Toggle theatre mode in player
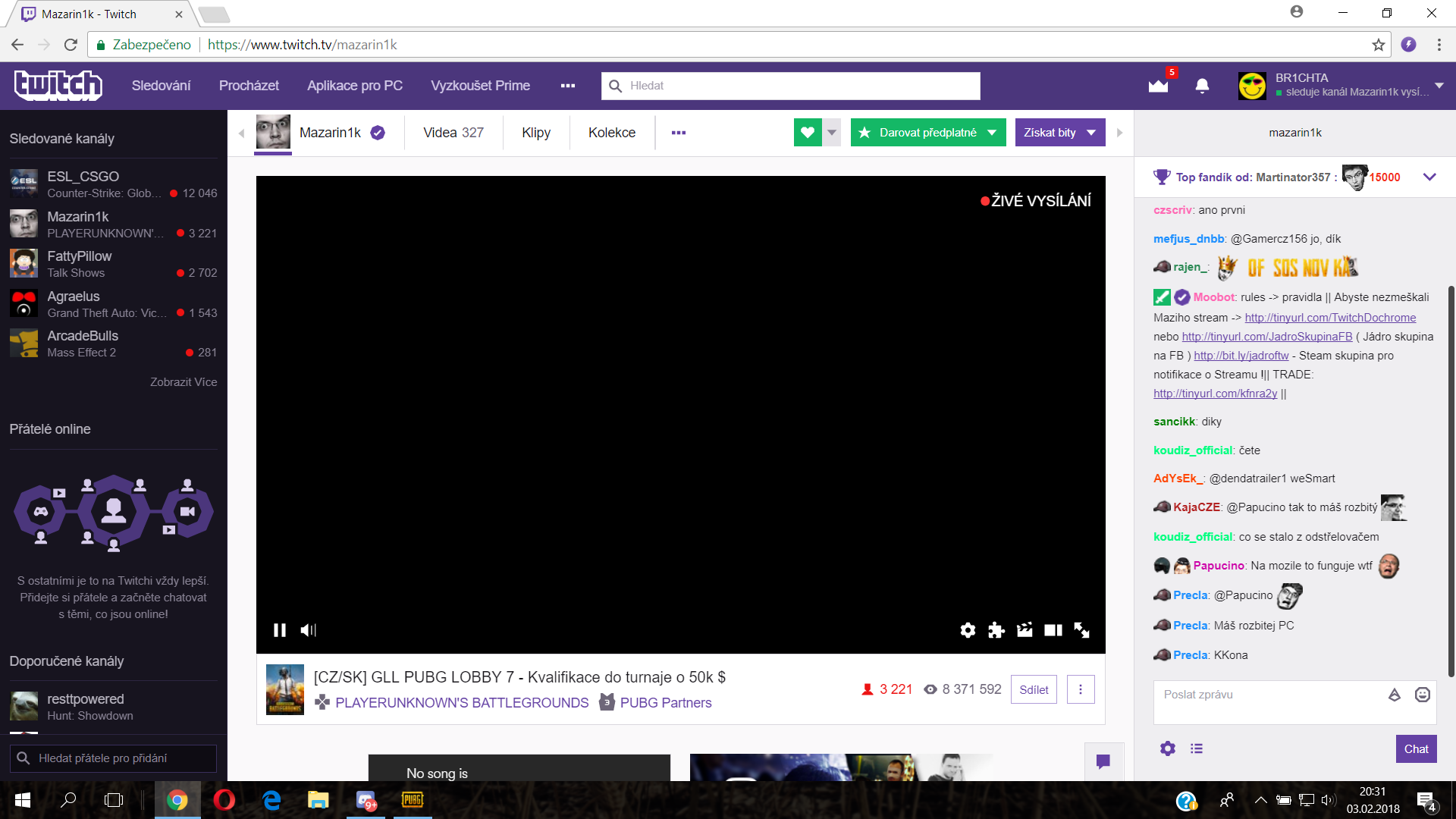 coord(1053,630)
